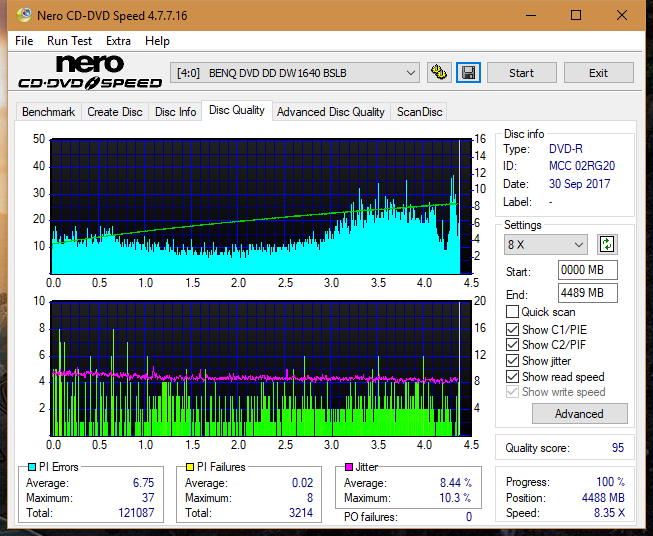Image resolution: width=653 pixels, height=536 pixels.
Task: Open the Extra menu
Action: tap(118, 41)
